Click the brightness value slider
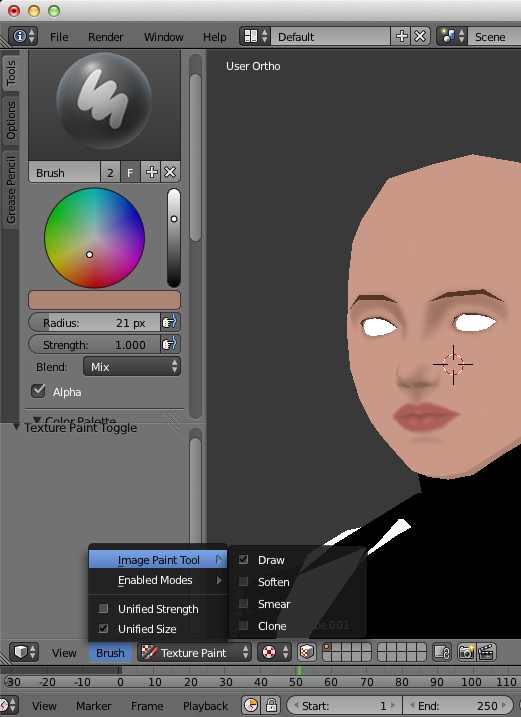The image size is (521, 717). coord(174,238)
